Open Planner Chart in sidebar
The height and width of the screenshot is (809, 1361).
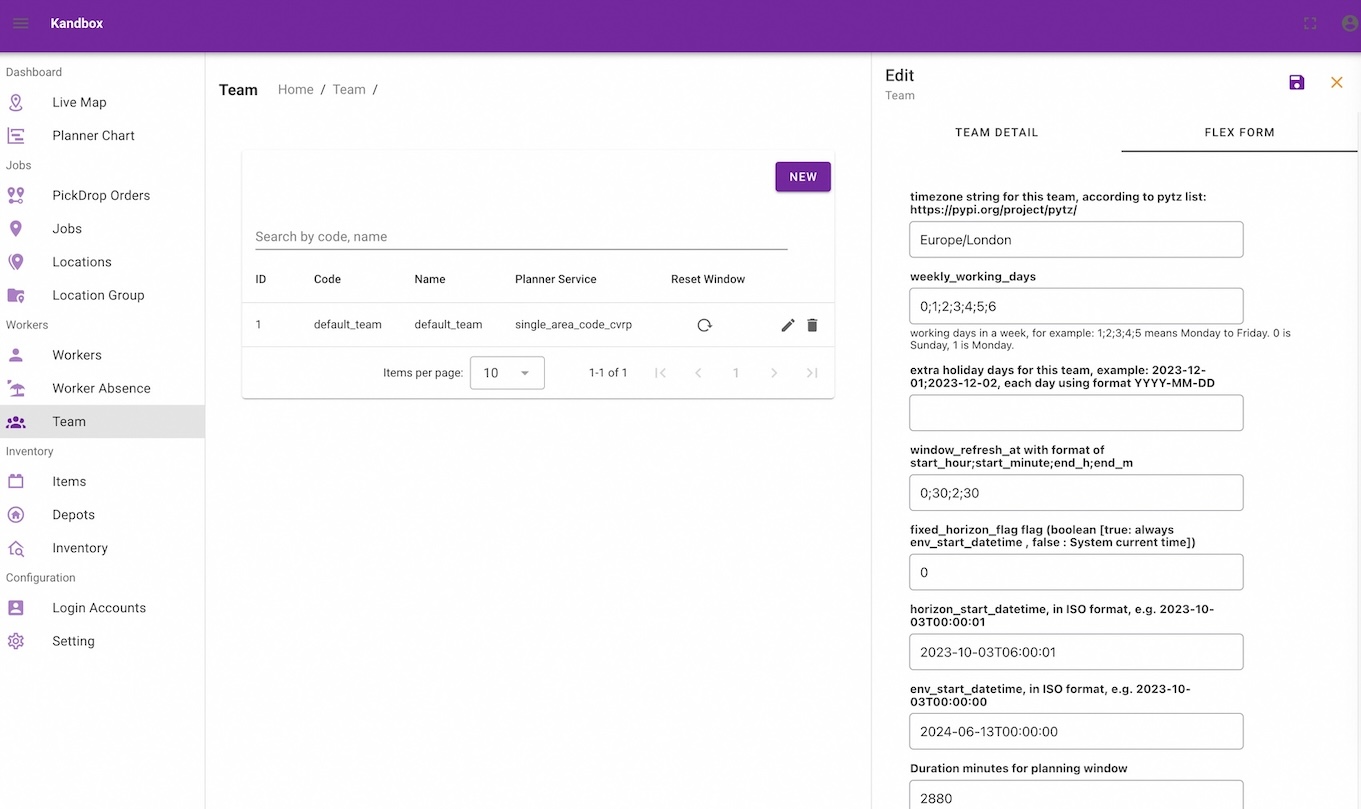pos(93,135)
